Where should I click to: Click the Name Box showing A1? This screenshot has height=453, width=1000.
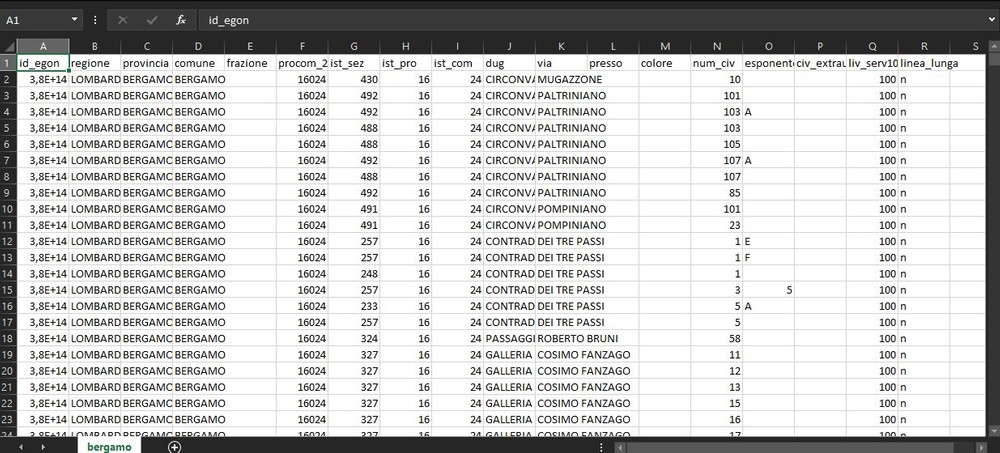point(35,20)
